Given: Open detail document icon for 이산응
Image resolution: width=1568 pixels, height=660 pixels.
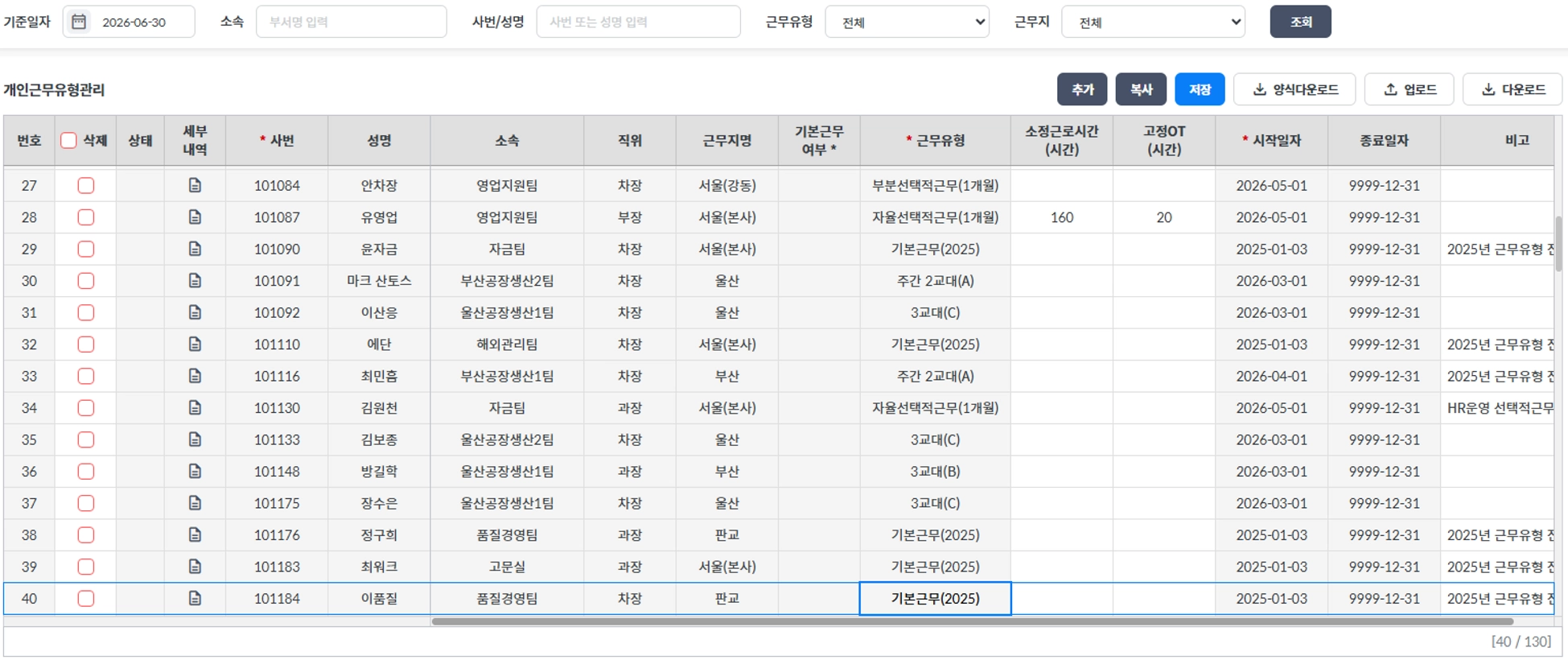Looking at the screenshot, I should tap(195, 312).
